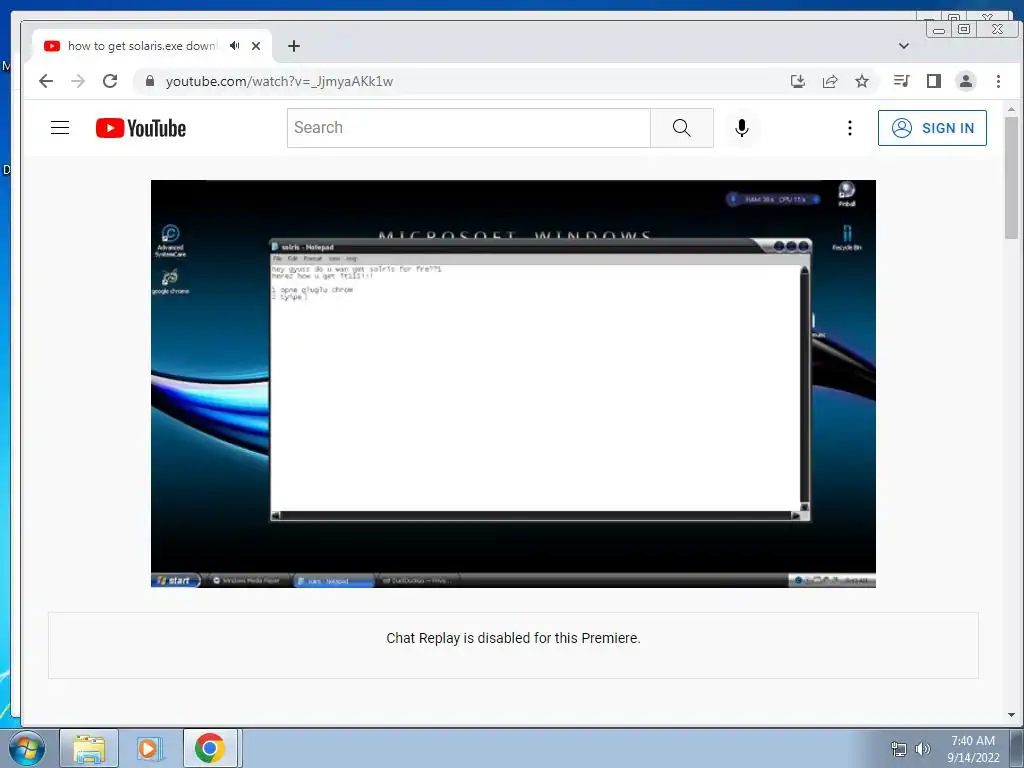This screenshot has width=1024, height=768.
Task: Click the video player area
Action: [x=513, y=383]
